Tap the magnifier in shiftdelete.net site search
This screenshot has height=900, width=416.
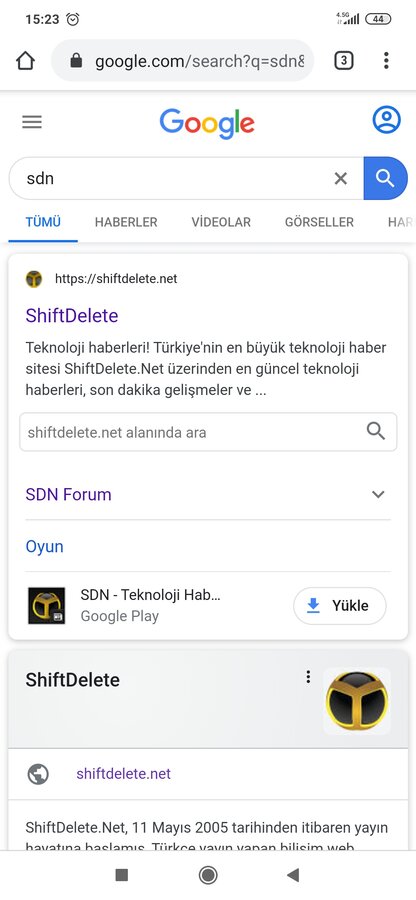click(376, 431)
